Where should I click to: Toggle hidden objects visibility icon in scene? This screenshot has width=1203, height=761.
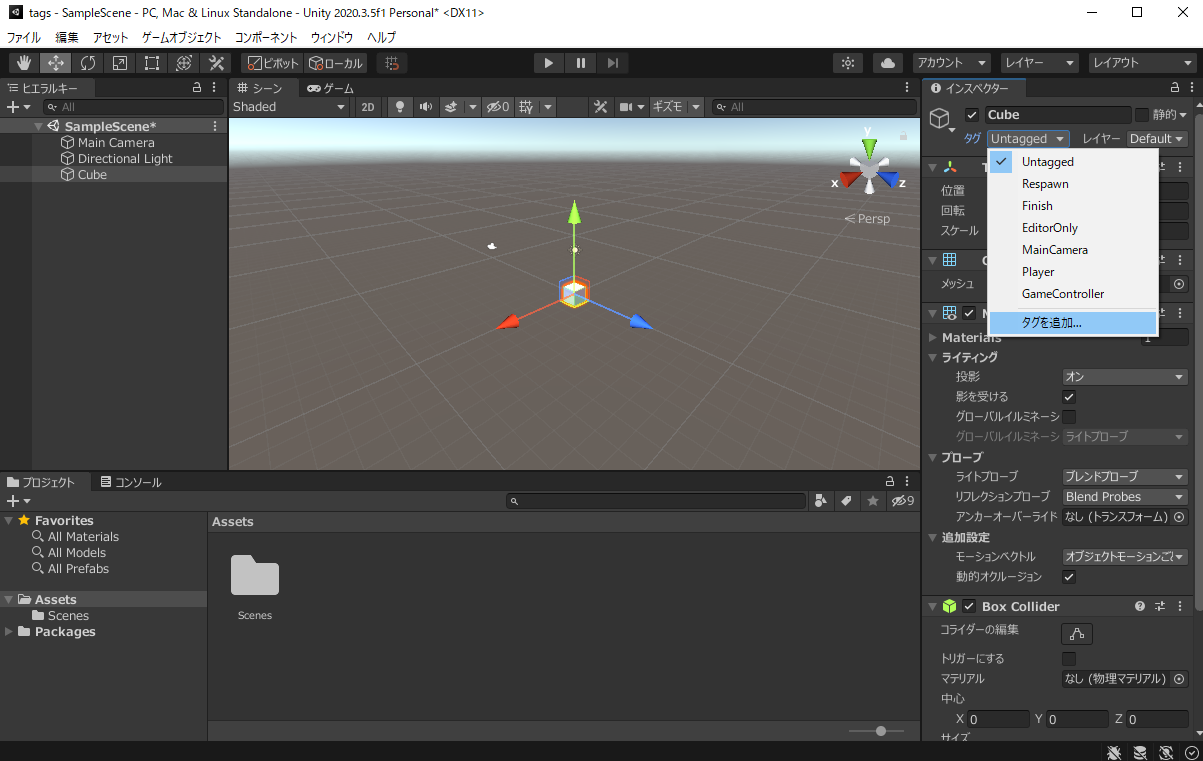tap(497, 107)
